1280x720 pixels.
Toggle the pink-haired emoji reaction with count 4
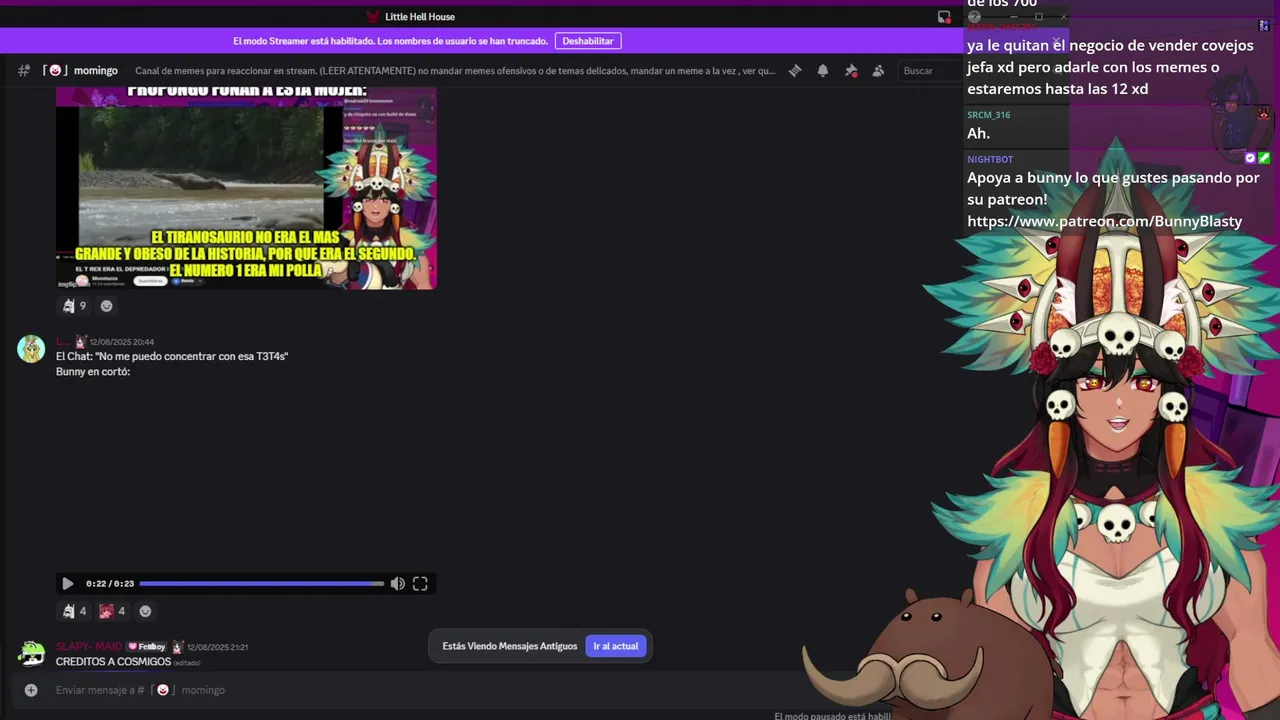(x=113, y=611)
